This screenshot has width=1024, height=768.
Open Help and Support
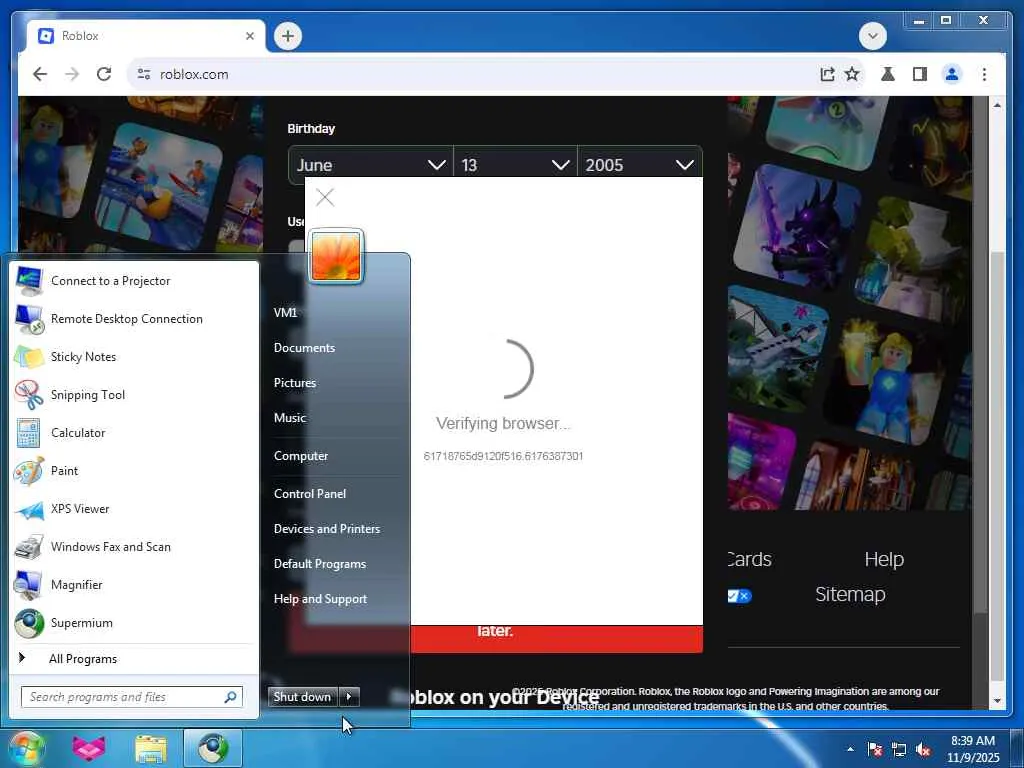(x=321, y=599)
